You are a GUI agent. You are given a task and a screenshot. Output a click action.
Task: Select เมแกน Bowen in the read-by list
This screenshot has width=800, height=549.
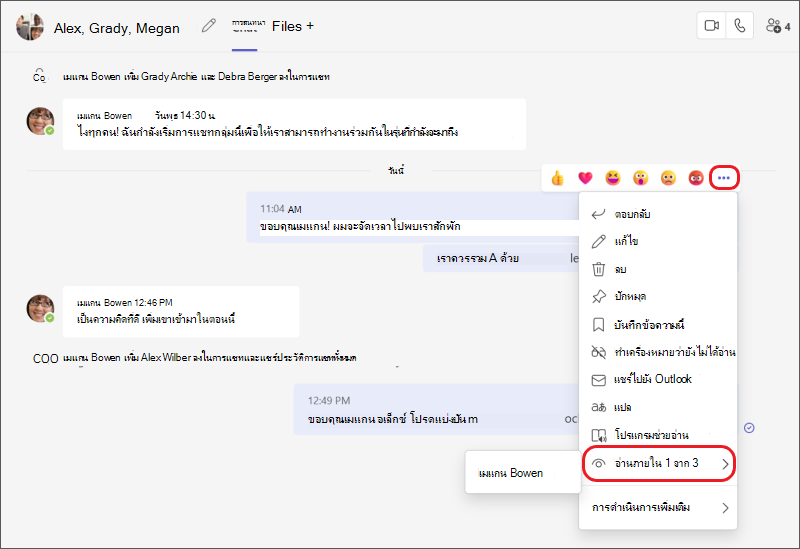click(x=523, y=473)
